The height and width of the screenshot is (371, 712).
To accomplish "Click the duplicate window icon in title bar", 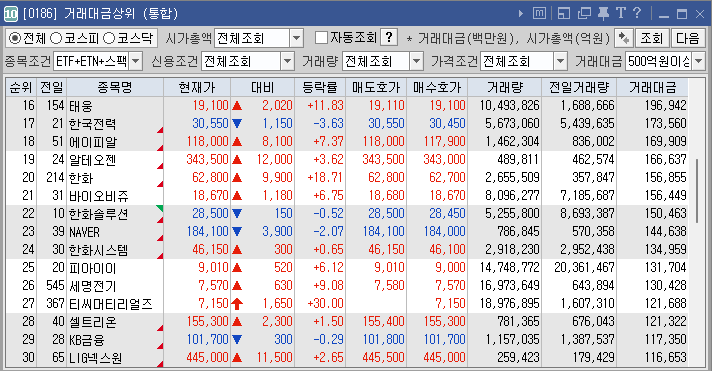I will [x=584, y=14].
